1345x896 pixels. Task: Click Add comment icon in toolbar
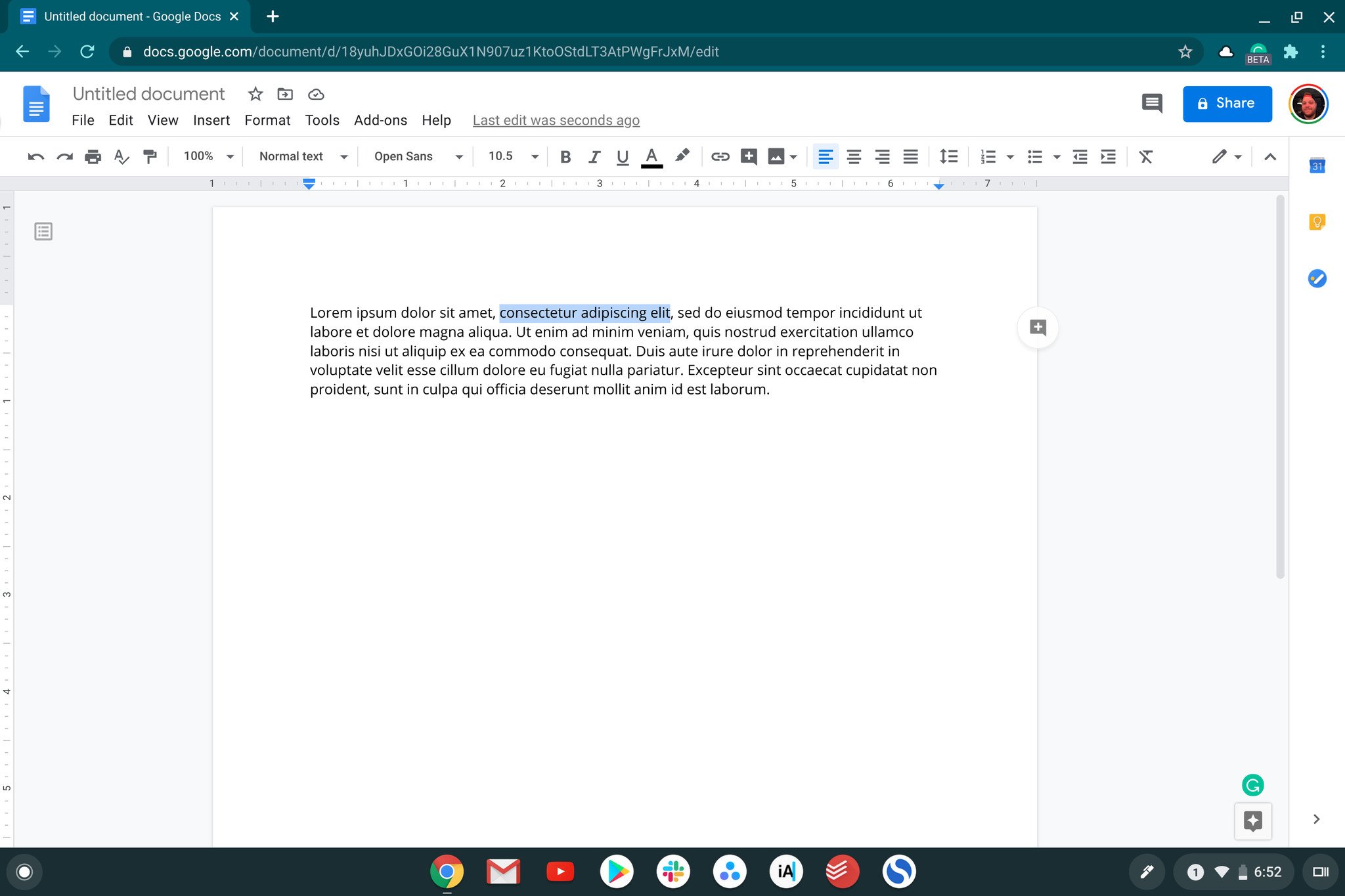click(749, 156)
